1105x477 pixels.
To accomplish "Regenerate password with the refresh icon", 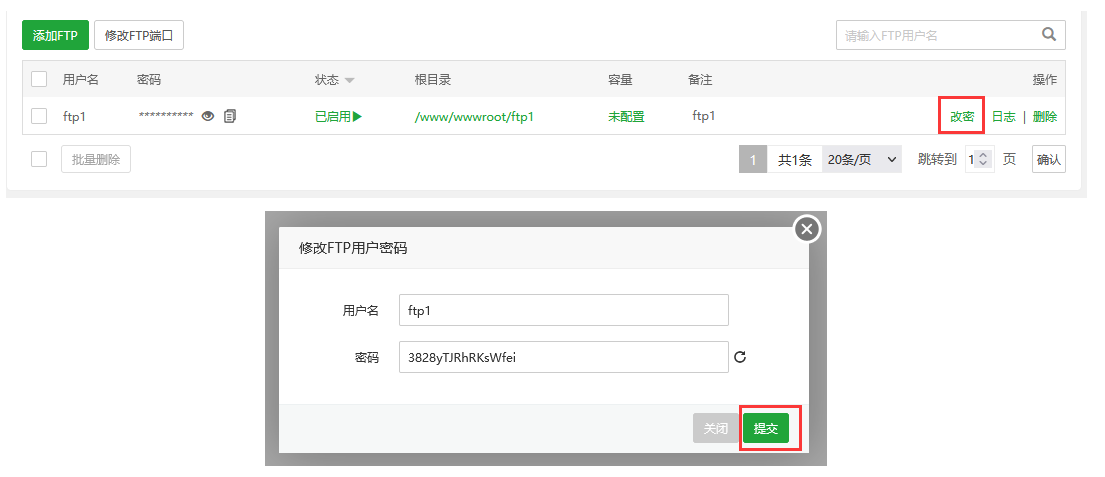I will pos(740,357).
